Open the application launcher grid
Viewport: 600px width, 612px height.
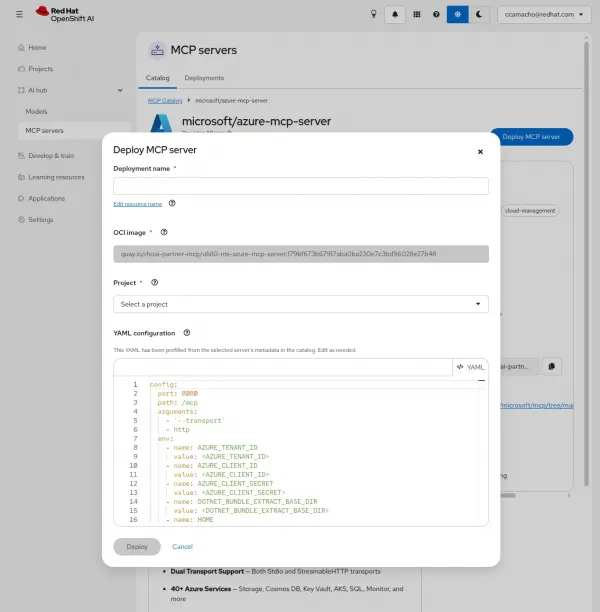pyautogui.click(x=417, y=14)
